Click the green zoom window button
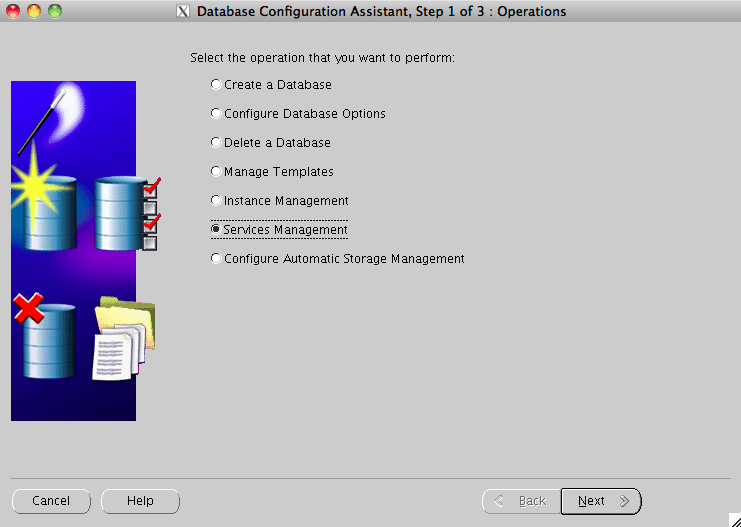The image size is (741, 527). (54, 12)
